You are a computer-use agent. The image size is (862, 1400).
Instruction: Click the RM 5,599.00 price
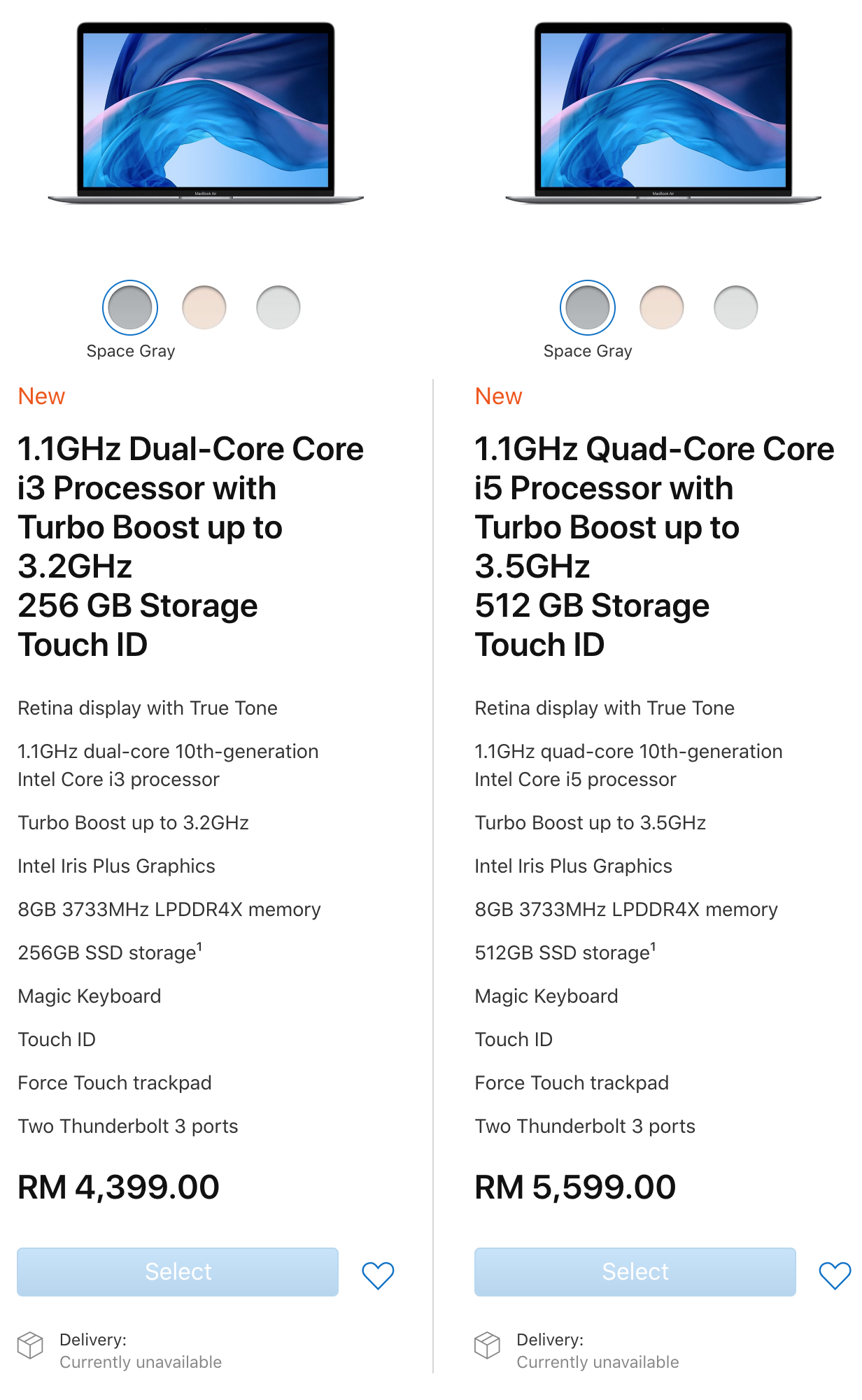click(x=576, y=1187)
